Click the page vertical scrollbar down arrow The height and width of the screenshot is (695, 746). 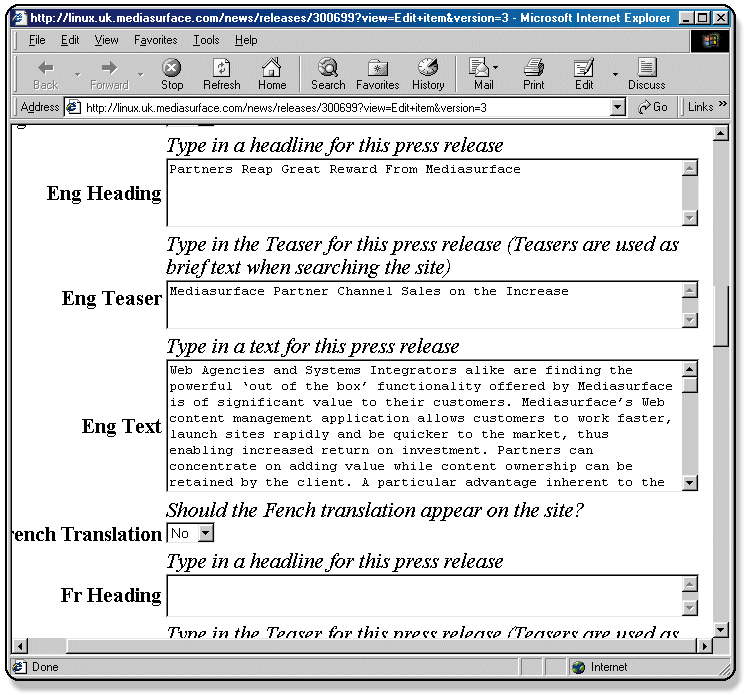click(721, 629)
